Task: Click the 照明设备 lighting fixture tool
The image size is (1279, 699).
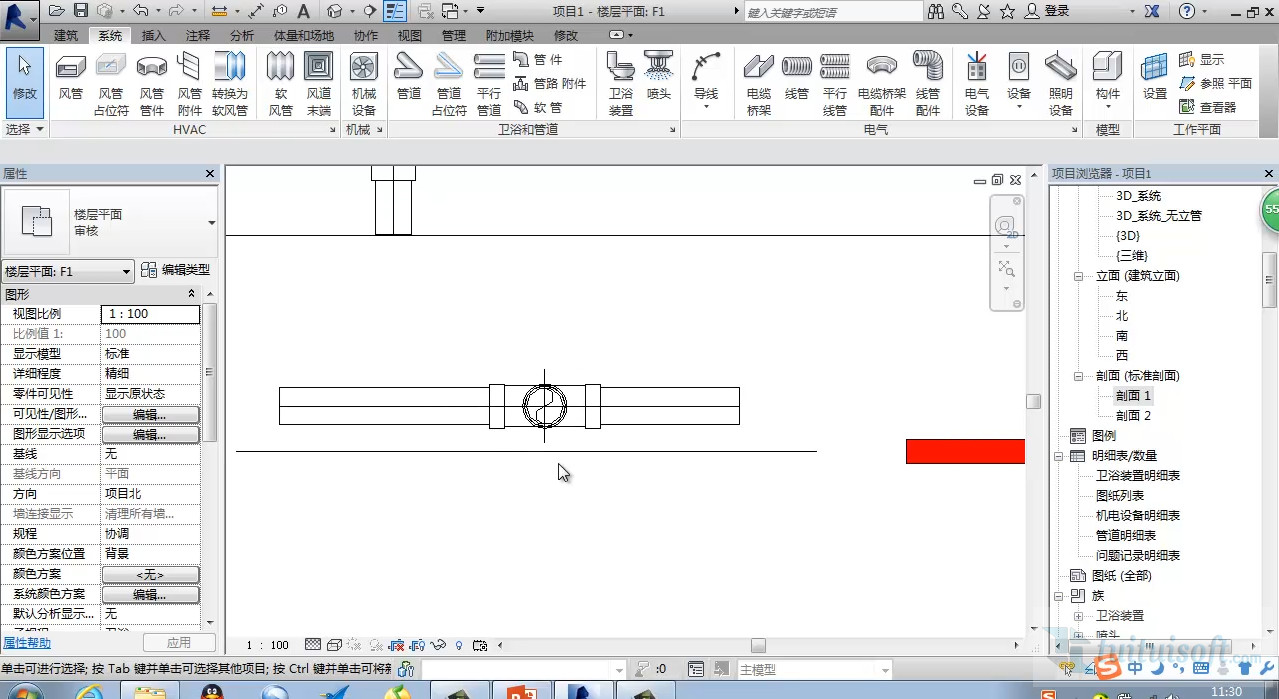Action: (1060, 83)
